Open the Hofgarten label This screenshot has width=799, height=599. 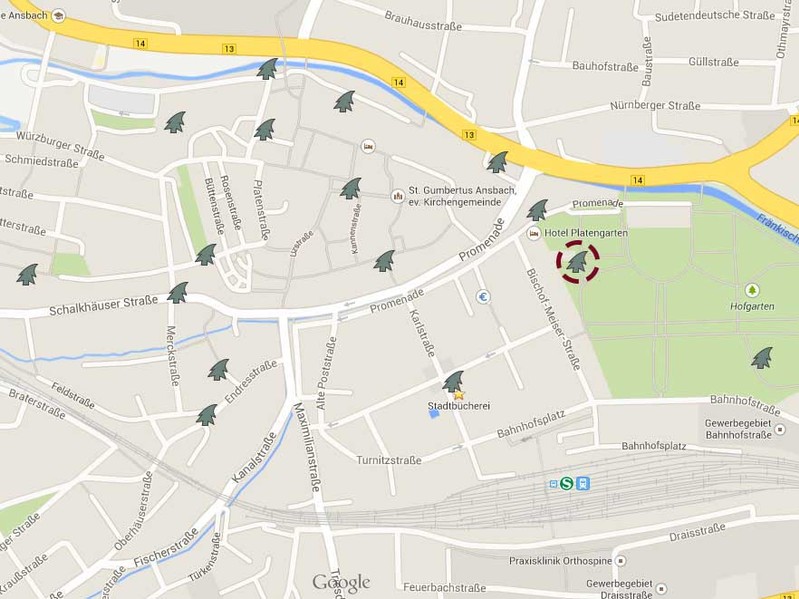point(752,306)
